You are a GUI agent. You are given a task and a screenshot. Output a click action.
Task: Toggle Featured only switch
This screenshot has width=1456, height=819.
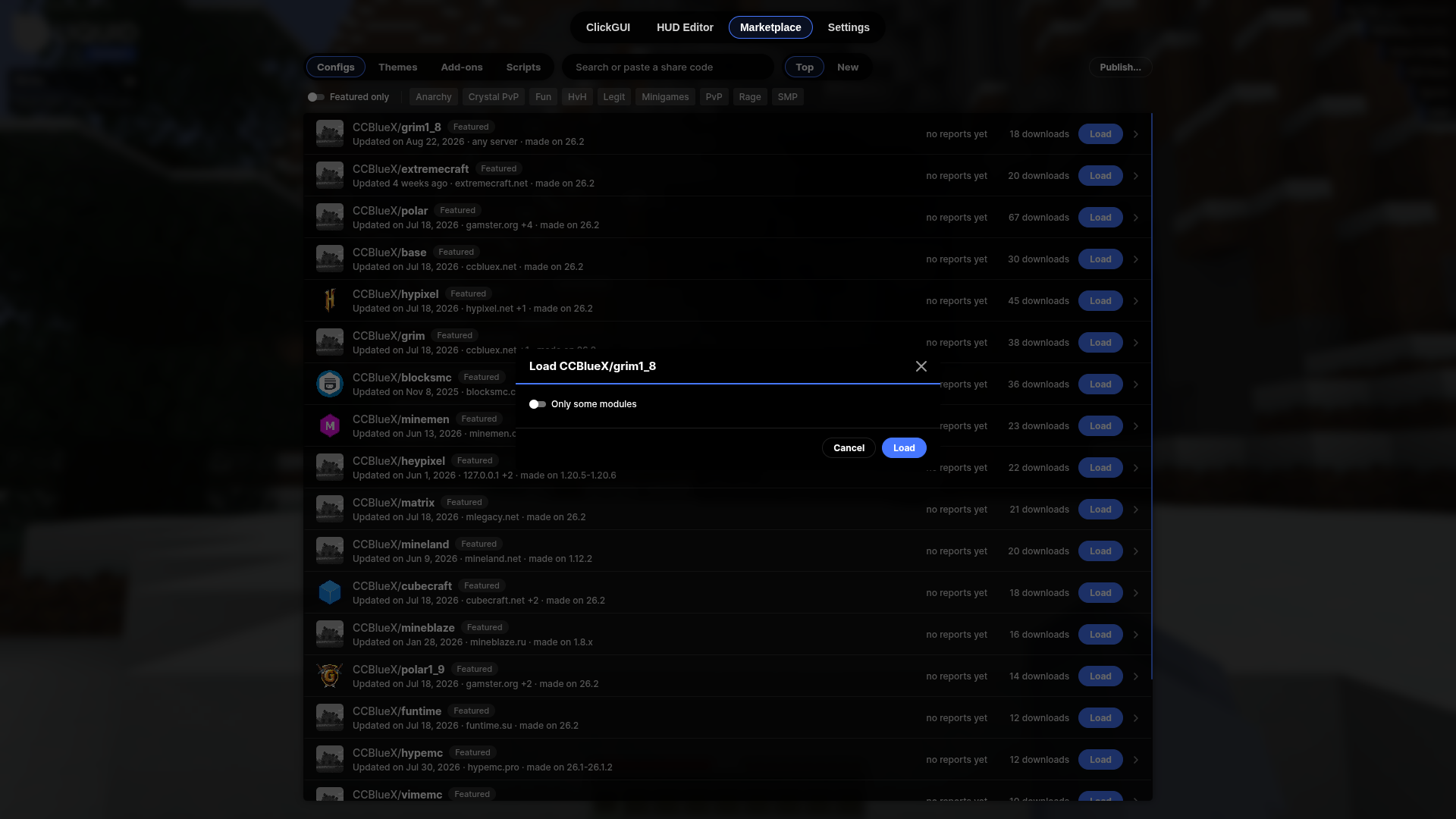316,97
